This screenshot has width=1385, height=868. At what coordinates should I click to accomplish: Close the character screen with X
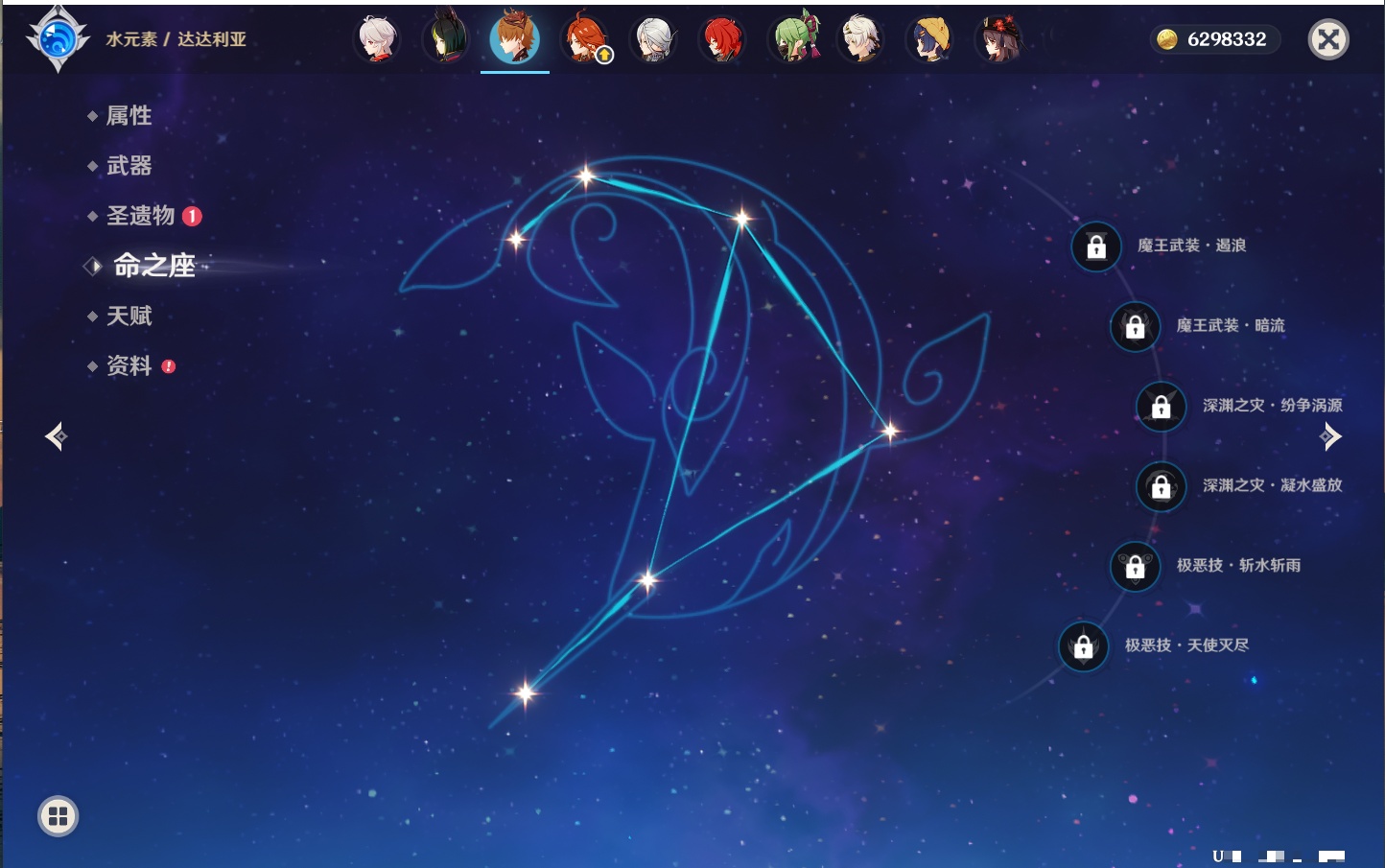click(x=1328, y=39)
